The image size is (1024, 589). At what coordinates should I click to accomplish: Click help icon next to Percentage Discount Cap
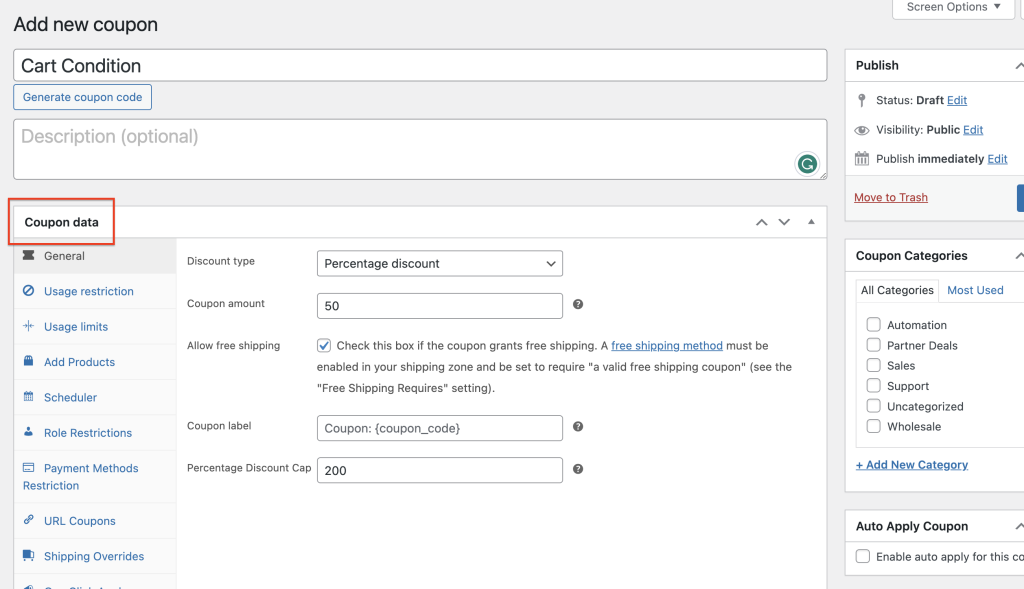pyautogui.click(x=578, y=469)
